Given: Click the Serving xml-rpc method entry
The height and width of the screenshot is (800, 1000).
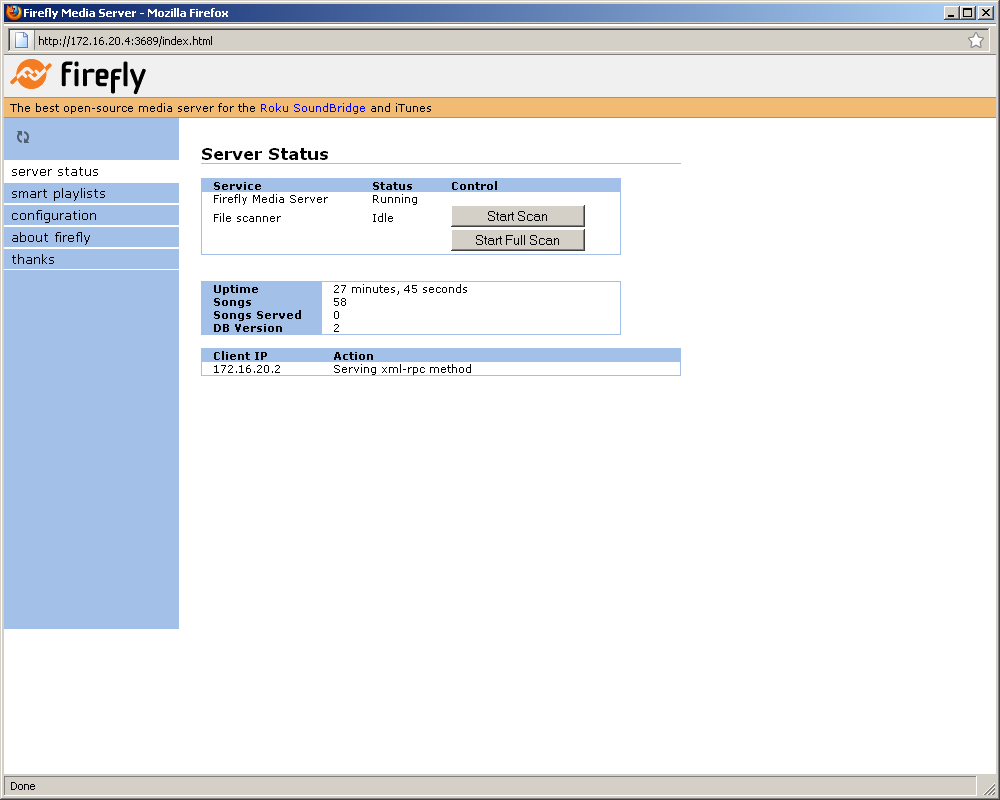Looking at the screenshot, I should pyautogui.click(x=402, y=369).
